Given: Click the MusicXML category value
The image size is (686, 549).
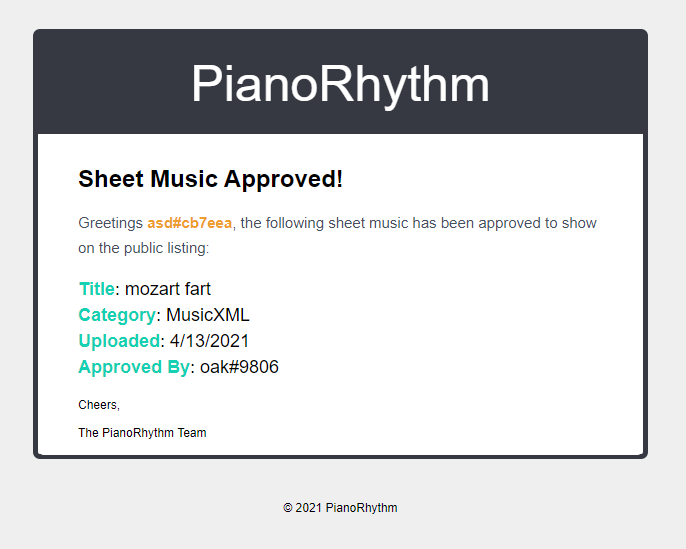Looking at the screenshot, I should [208, 315].
